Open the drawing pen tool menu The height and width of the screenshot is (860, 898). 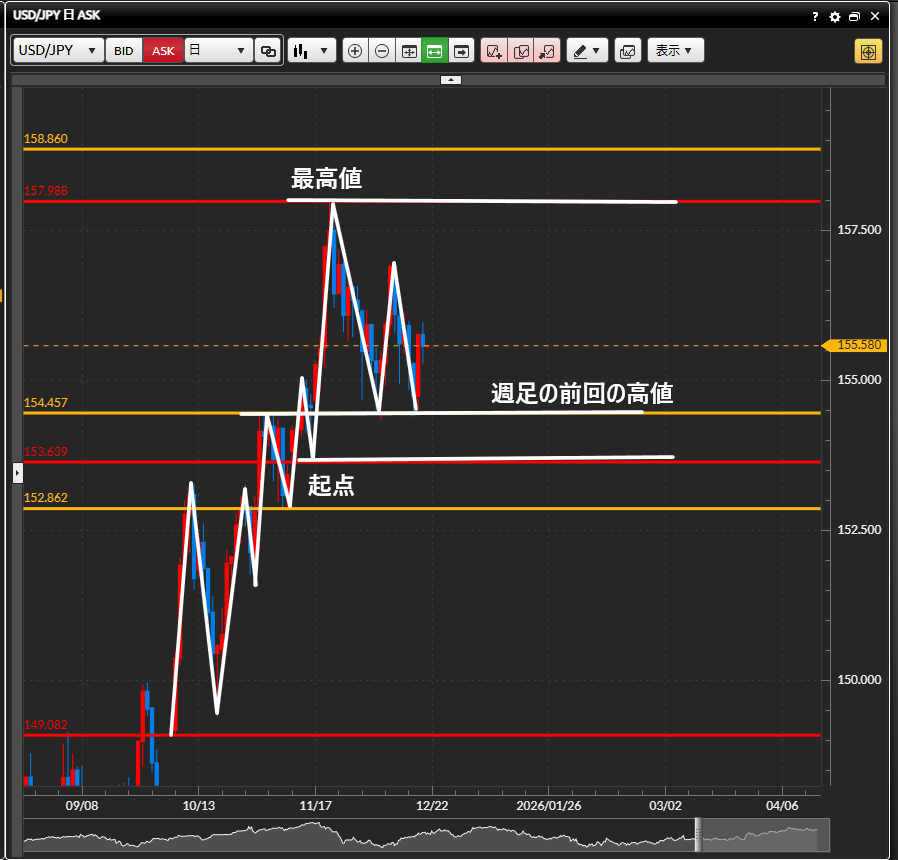tap(588, 50)
